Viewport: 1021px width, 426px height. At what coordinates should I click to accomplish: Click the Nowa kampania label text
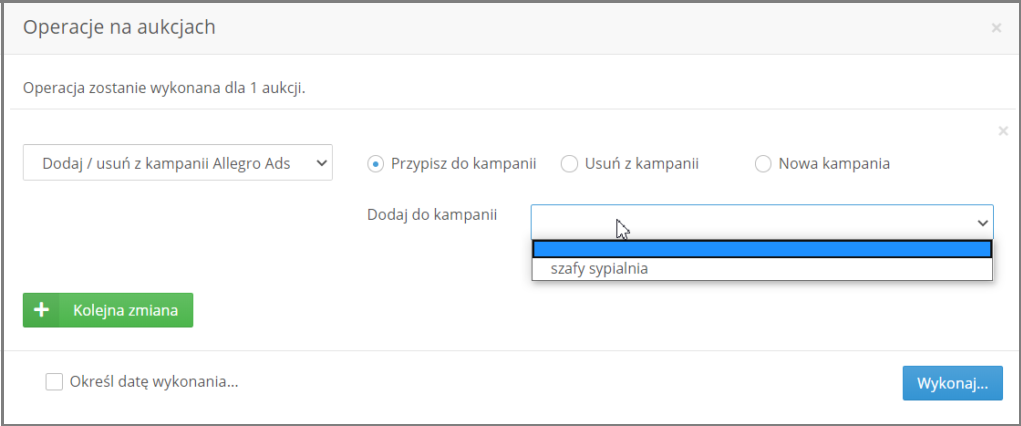(x=834, y=164)
